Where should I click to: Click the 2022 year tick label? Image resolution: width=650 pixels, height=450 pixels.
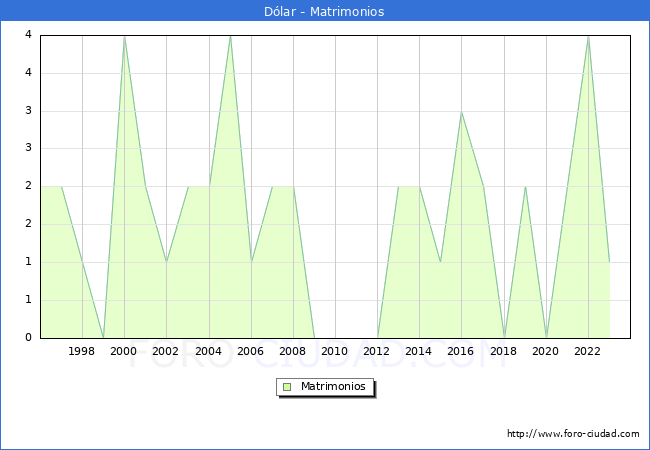click(588, 351)
